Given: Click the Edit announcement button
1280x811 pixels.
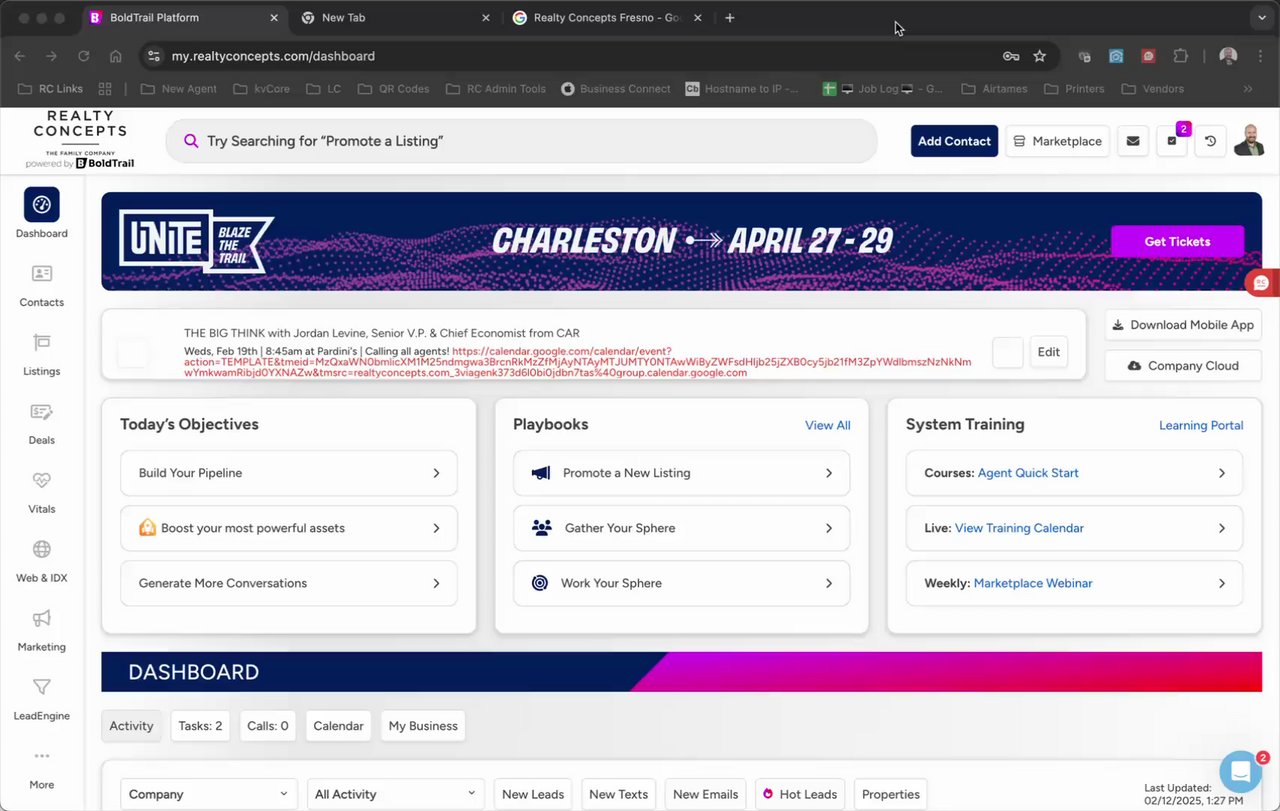Looking at the screenshot, I should (1048, 352).
